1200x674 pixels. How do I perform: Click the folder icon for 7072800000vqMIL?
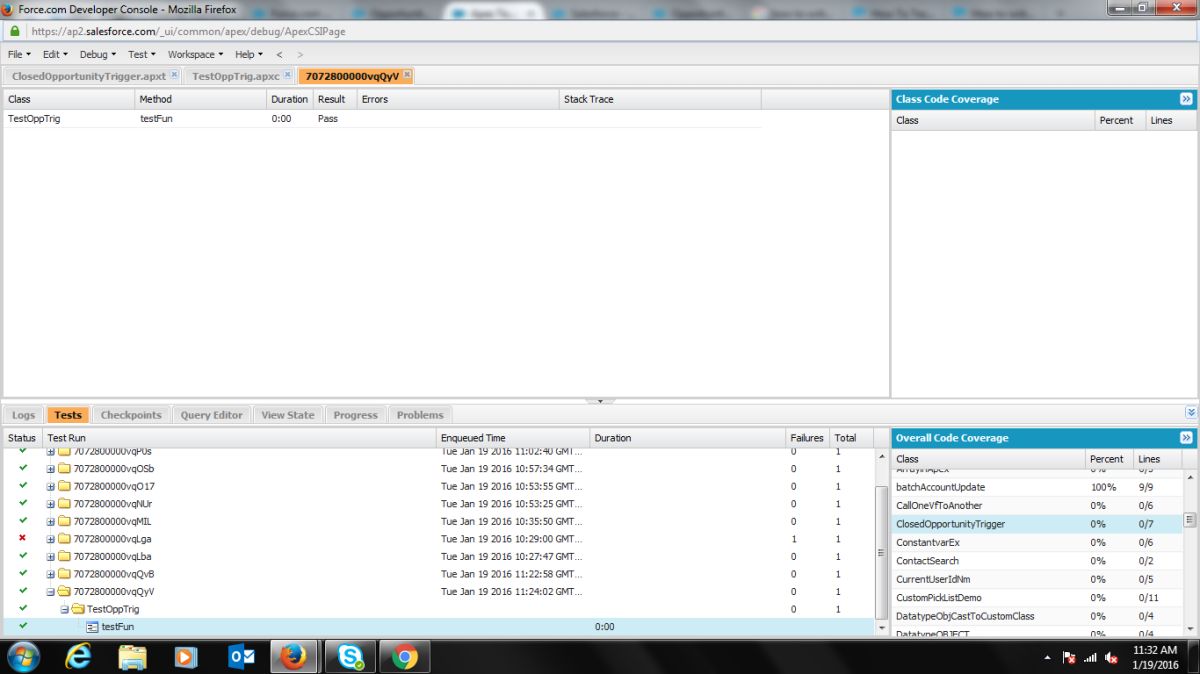point(64,521)
